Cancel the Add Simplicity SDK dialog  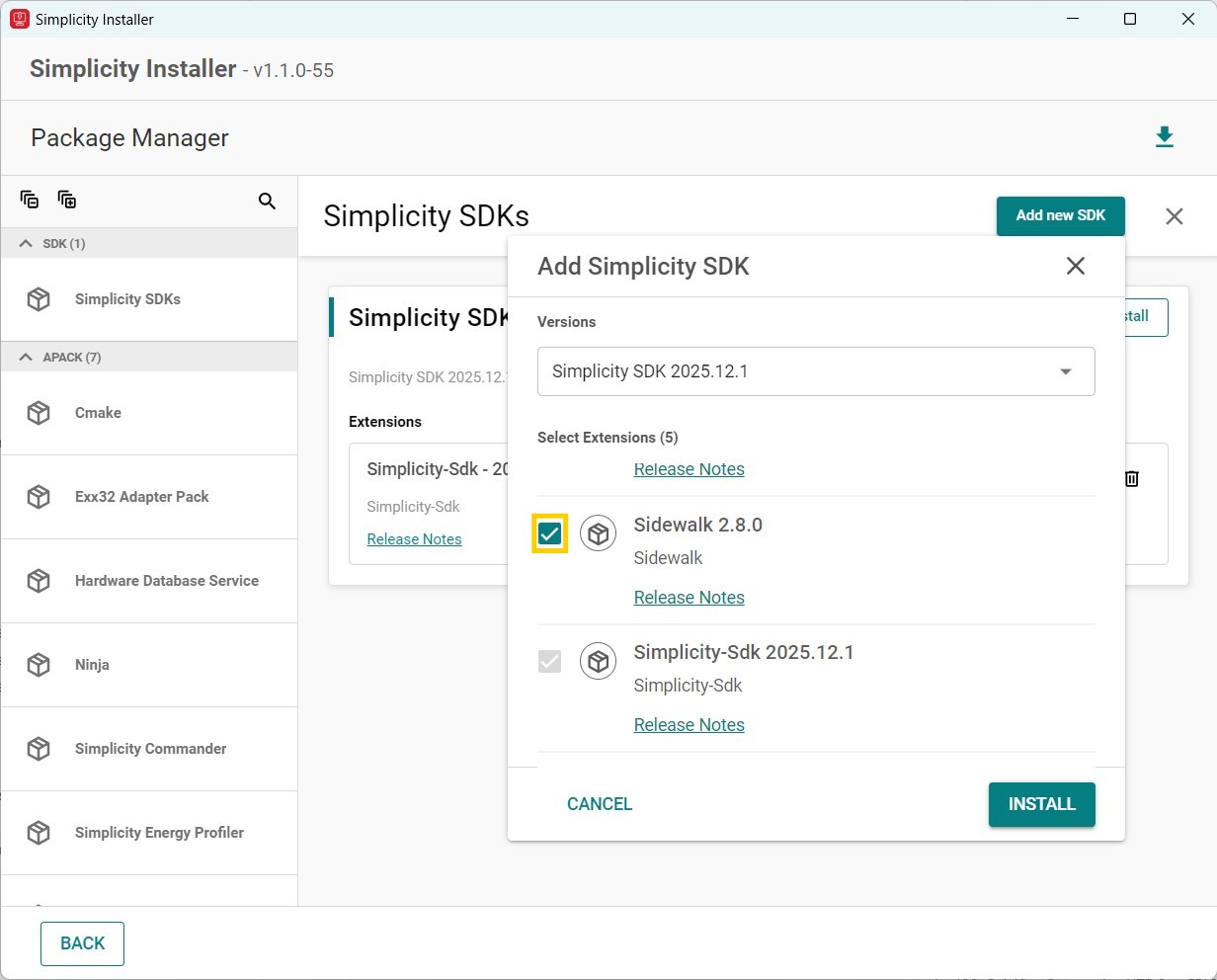click(600, 804)
